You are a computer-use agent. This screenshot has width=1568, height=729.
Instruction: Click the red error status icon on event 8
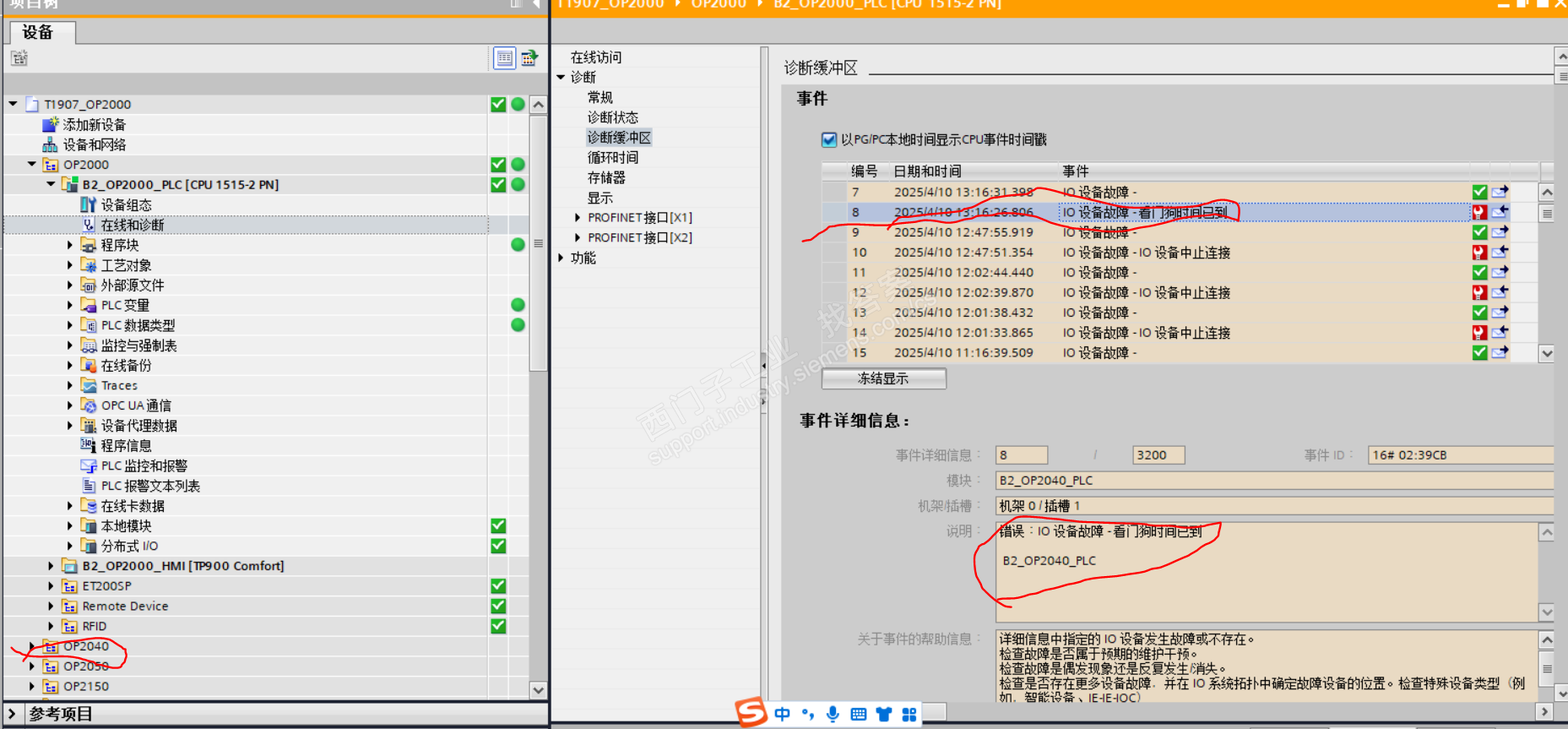click(x=1479, y=212)
